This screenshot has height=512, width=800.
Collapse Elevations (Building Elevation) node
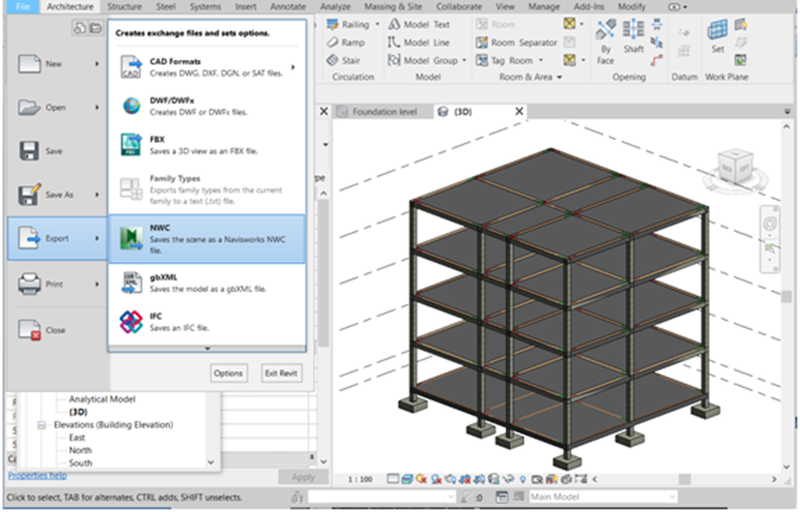click(x=42, y=425)
